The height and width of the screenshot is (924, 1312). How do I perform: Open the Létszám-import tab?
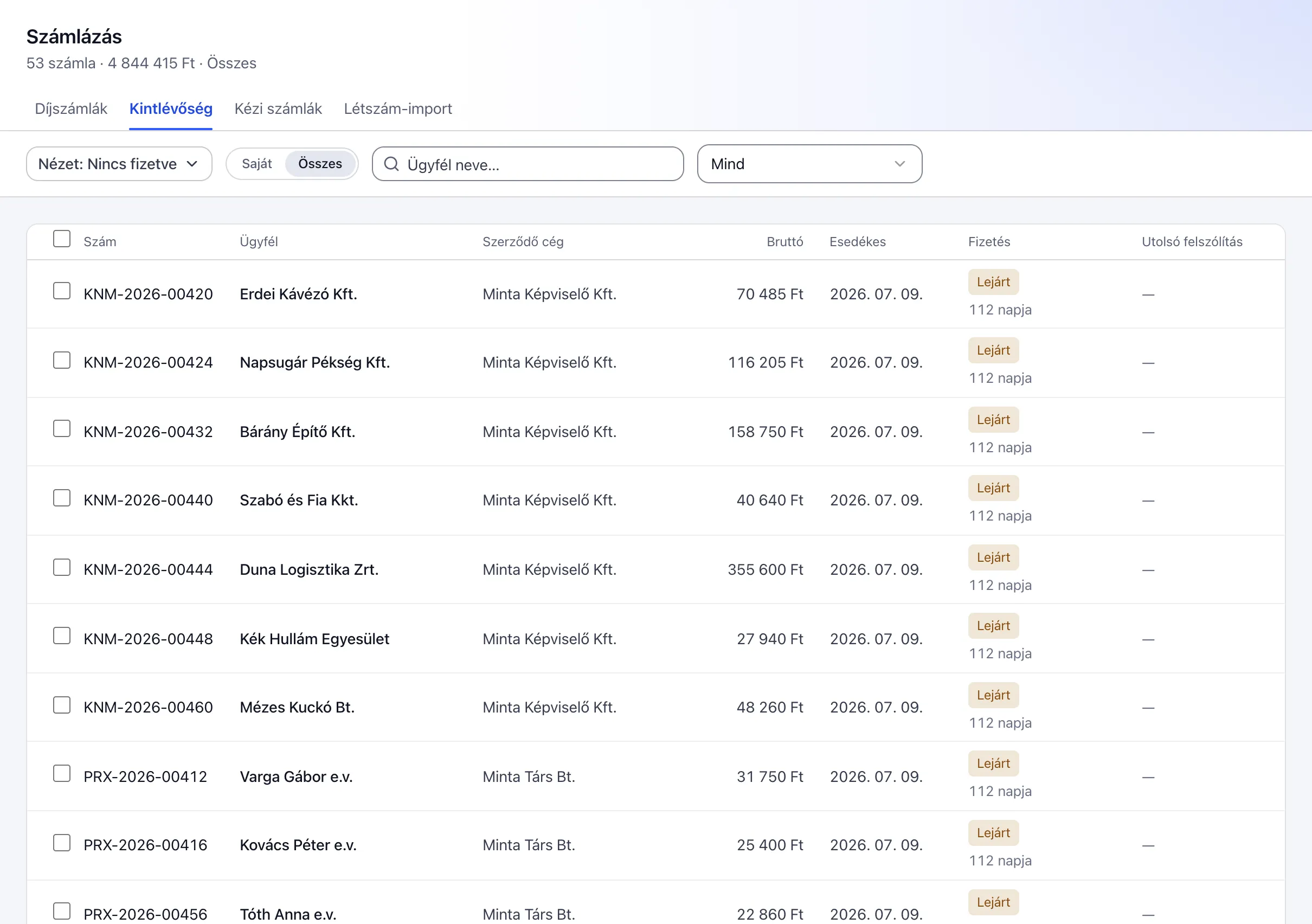pos(398,108)
